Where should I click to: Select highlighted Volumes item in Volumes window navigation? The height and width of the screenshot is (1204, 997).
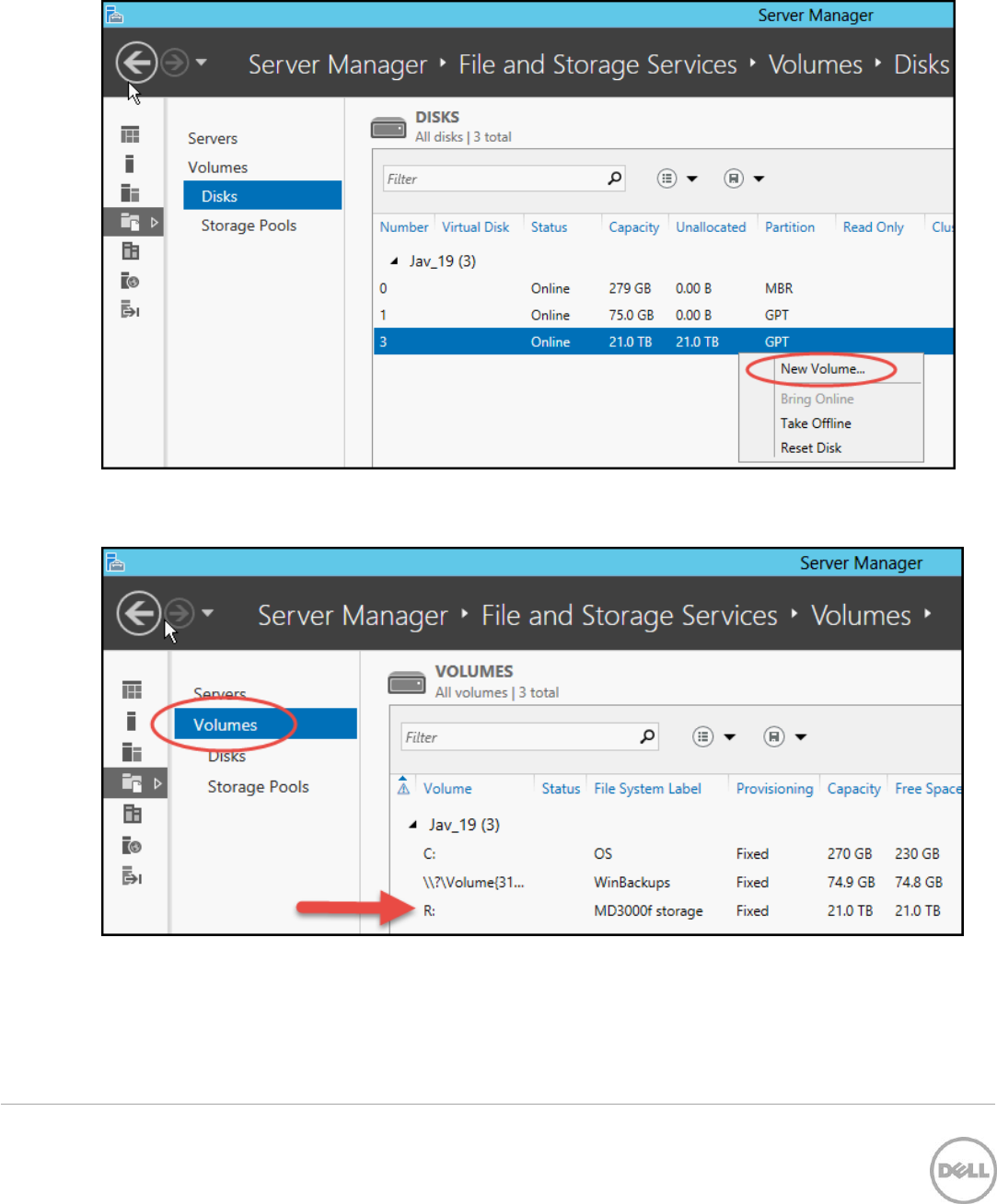(x=266, y=724)
